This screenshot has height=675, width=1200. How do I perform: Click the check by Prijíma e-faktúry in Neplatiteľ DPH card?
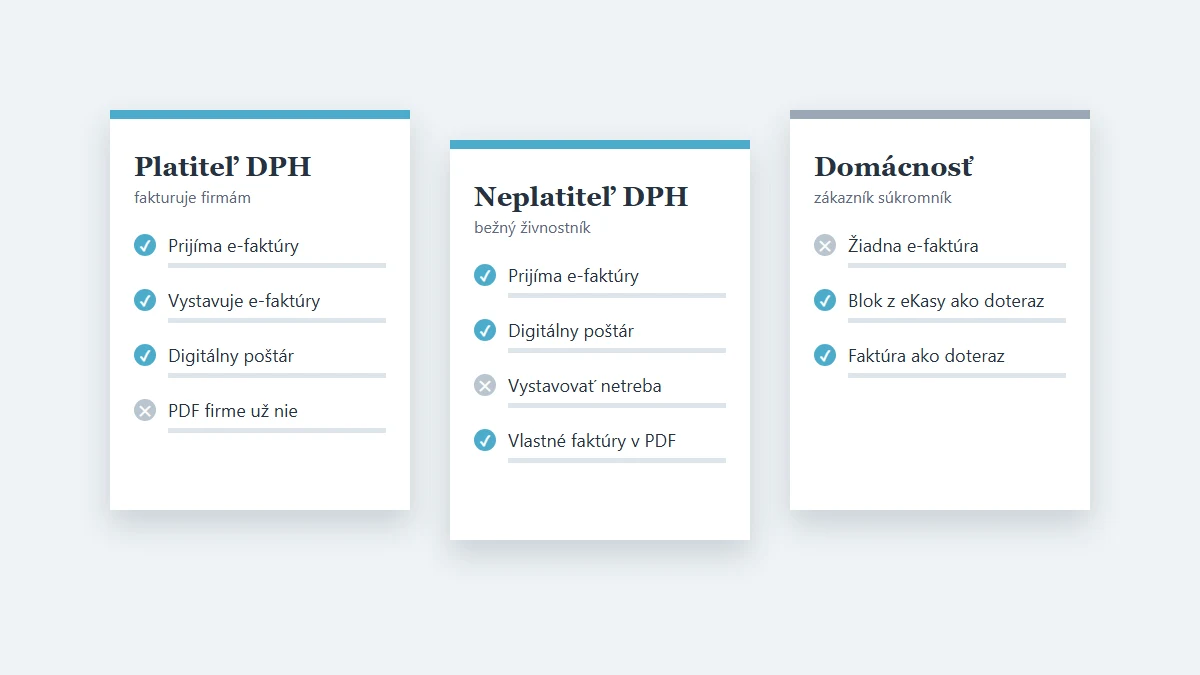[x=485, y=275]
